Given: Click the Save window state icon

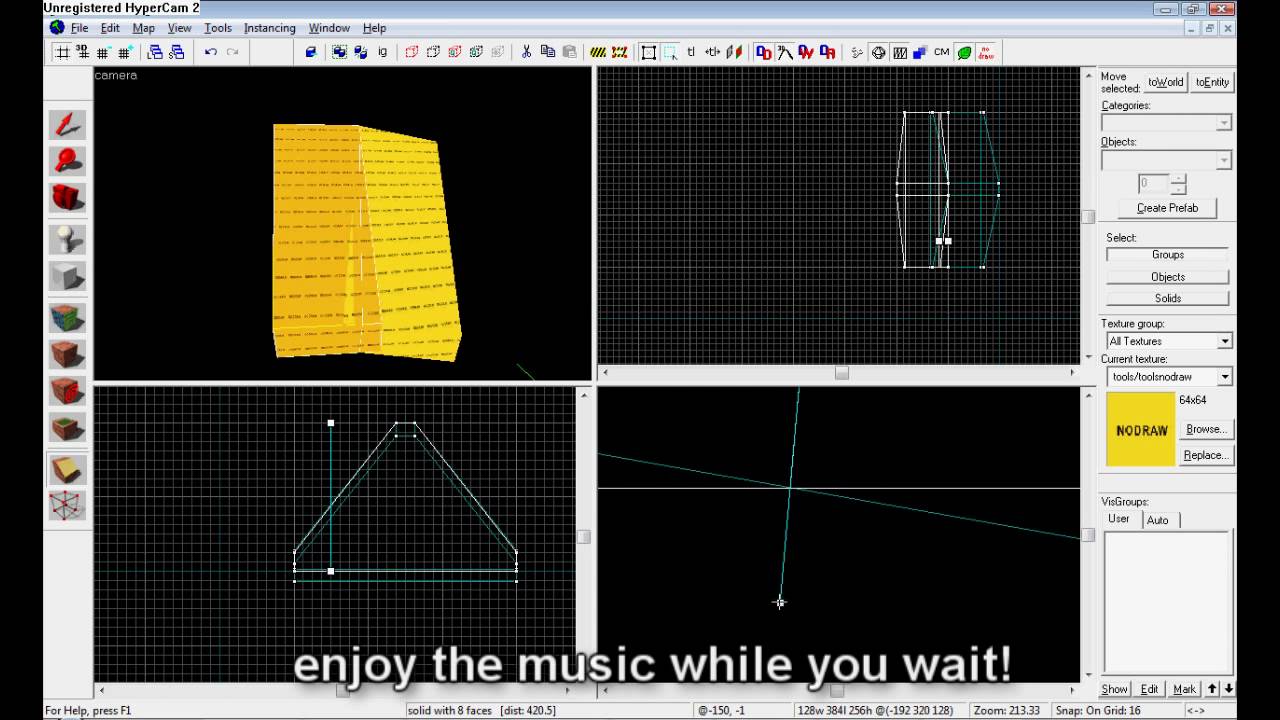Looking at the screenshot, I should click(177, 52).
